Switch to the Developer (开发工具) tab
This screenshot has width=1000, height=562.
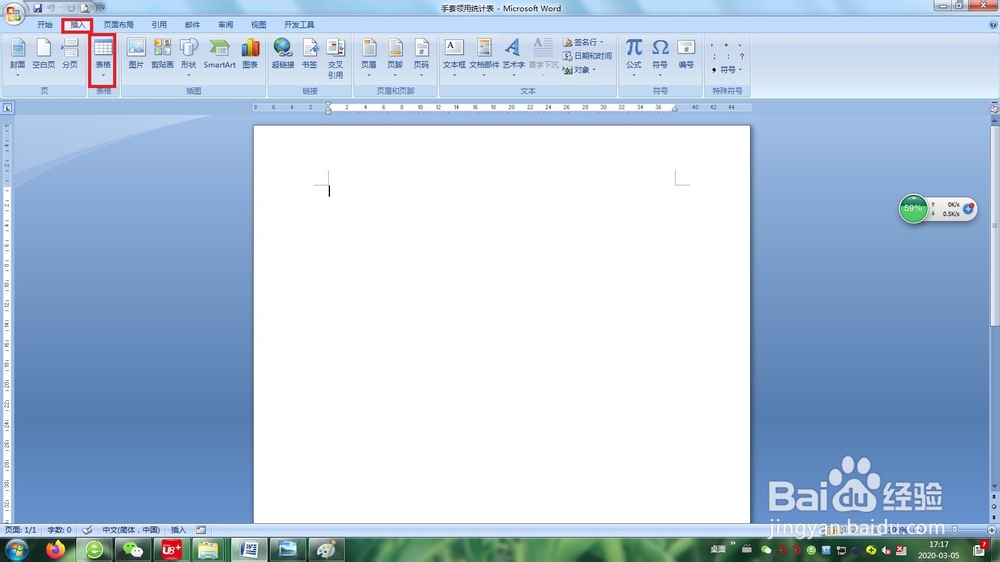point(299,25)
